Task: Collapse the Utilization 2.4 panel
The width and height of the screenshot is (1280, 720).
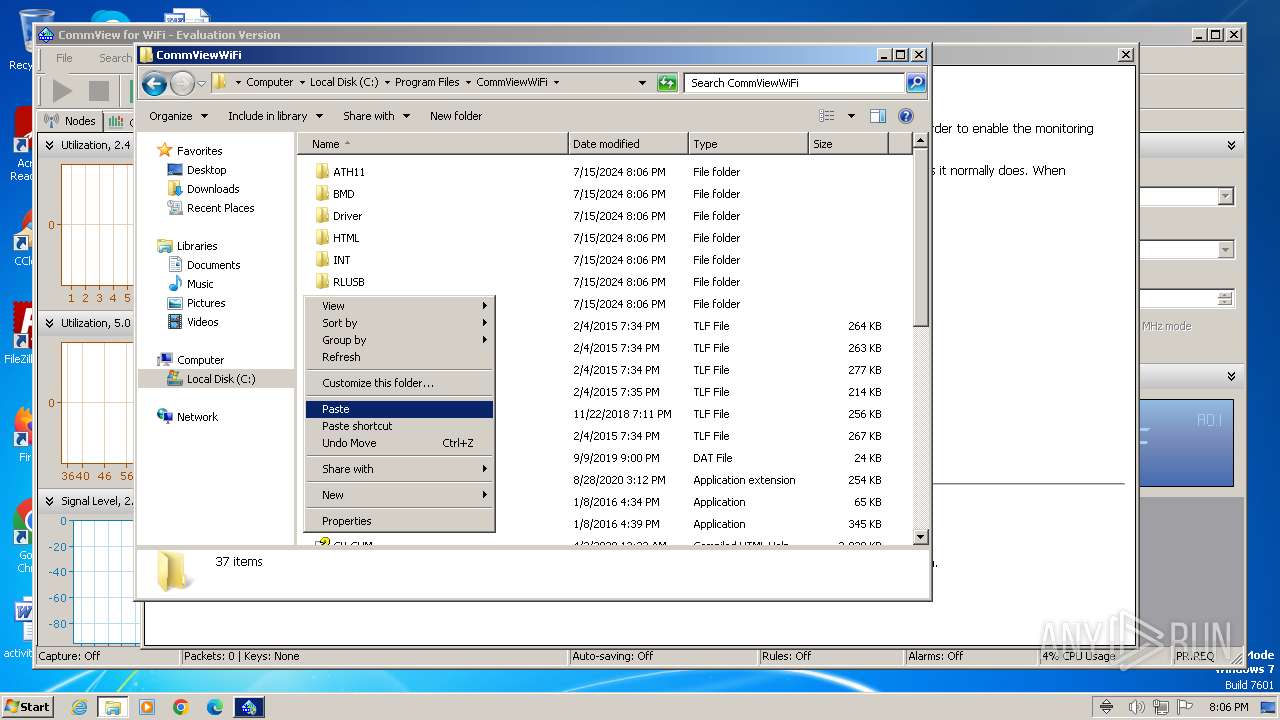Action: 50,145
